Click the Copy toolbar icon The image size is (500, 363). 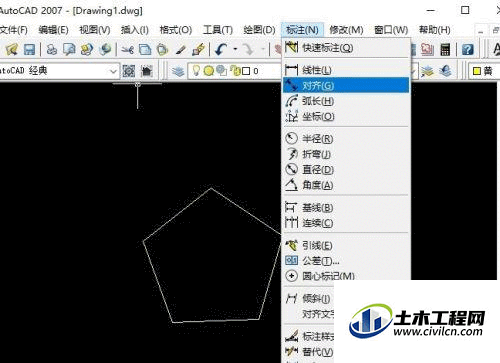(145, 49)
